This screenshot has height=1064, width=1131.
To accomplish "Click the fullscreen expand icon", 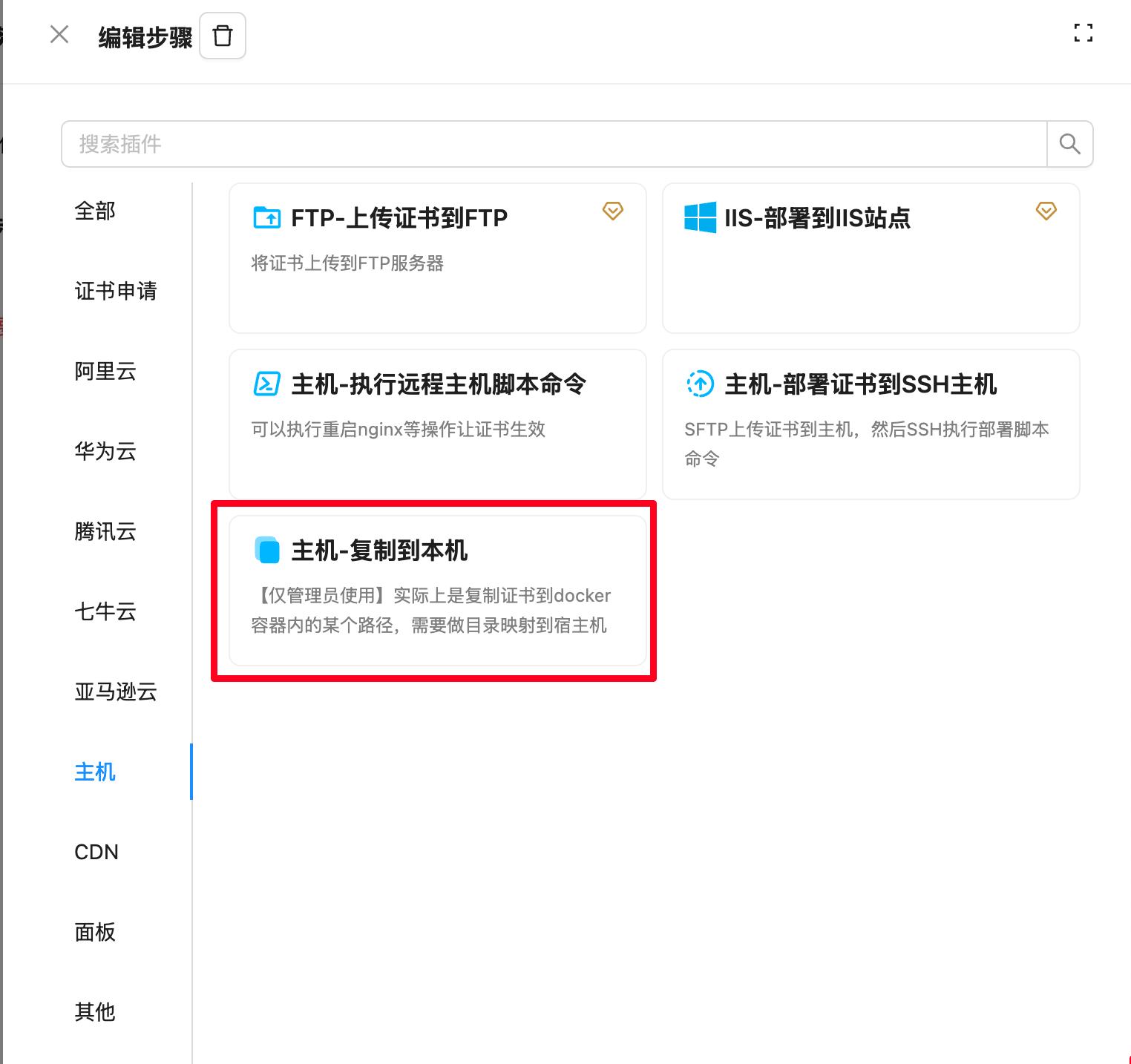I will [1083, 33].
